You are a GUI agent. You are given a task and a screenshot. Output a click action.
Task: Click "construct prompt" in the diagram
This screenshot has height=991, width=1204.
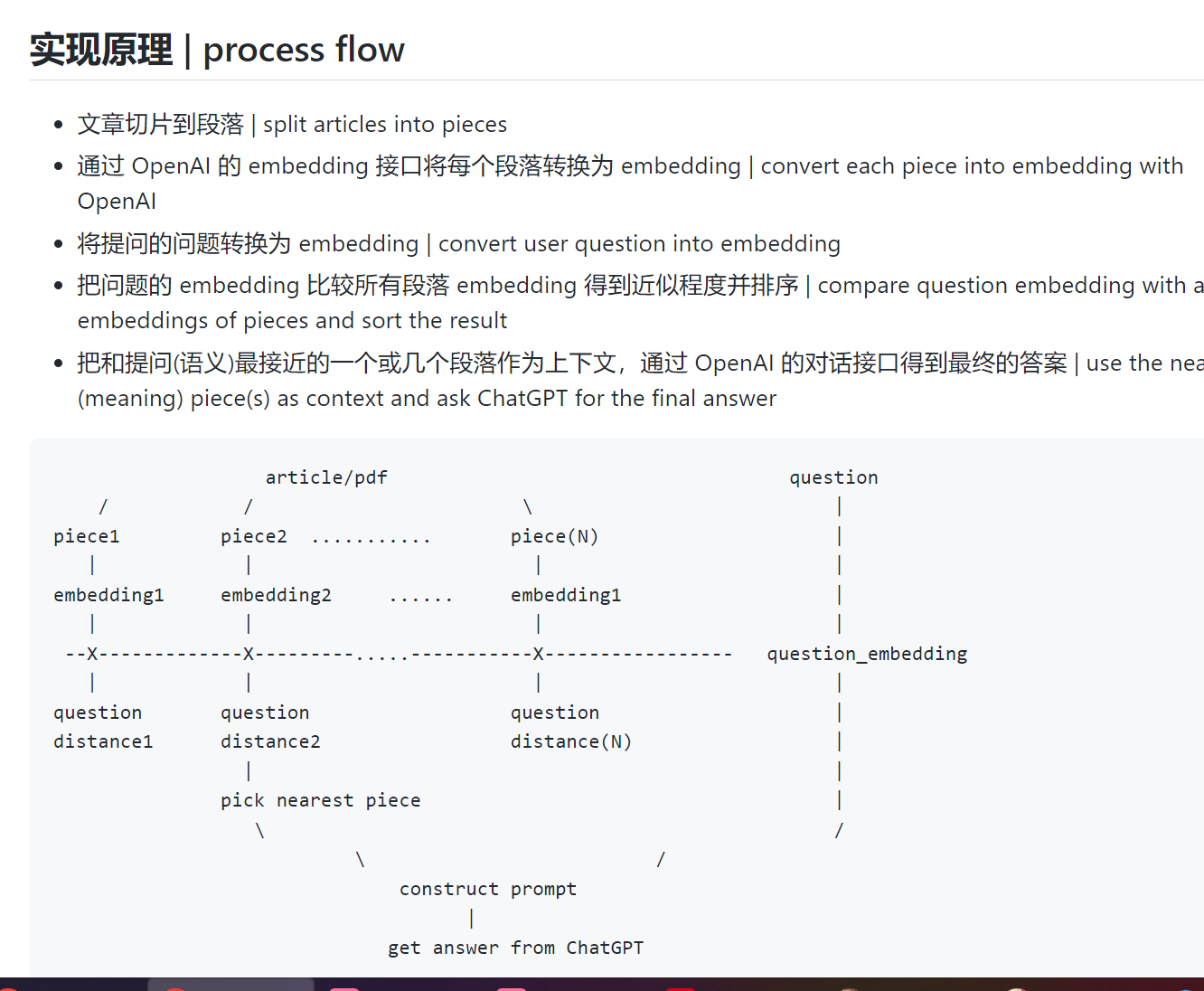pos(487,889)
